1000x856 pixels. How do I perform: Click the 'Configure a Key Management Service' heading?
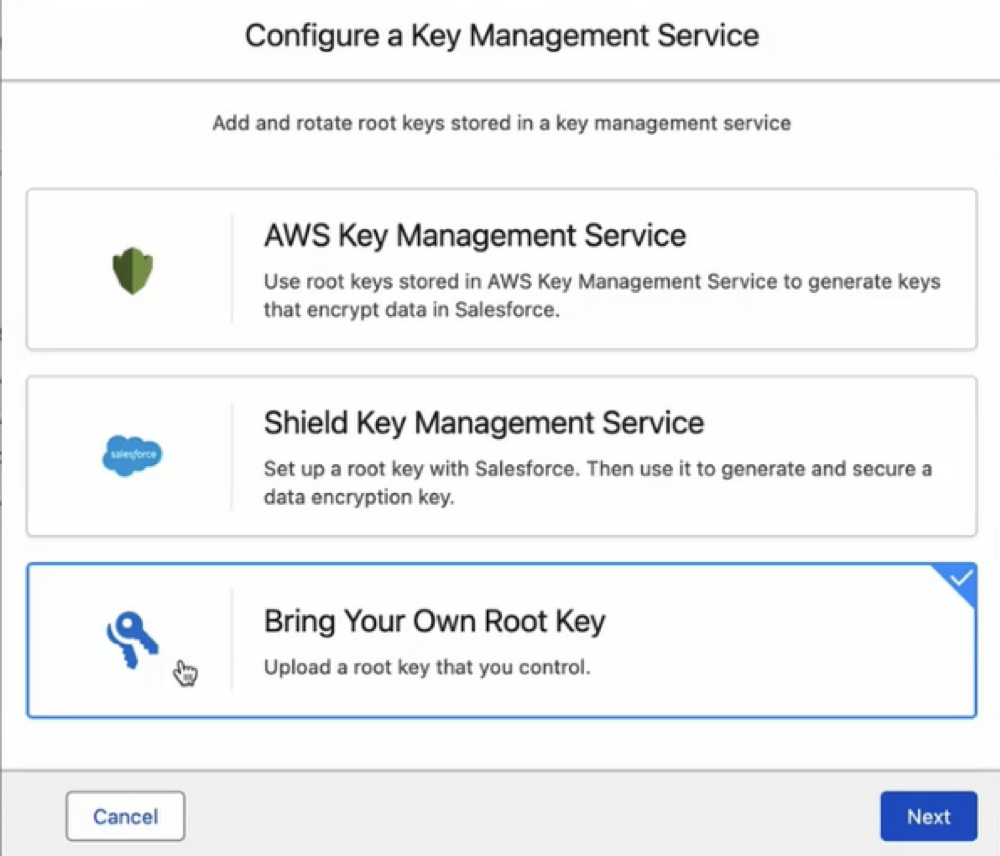point(501,36)
